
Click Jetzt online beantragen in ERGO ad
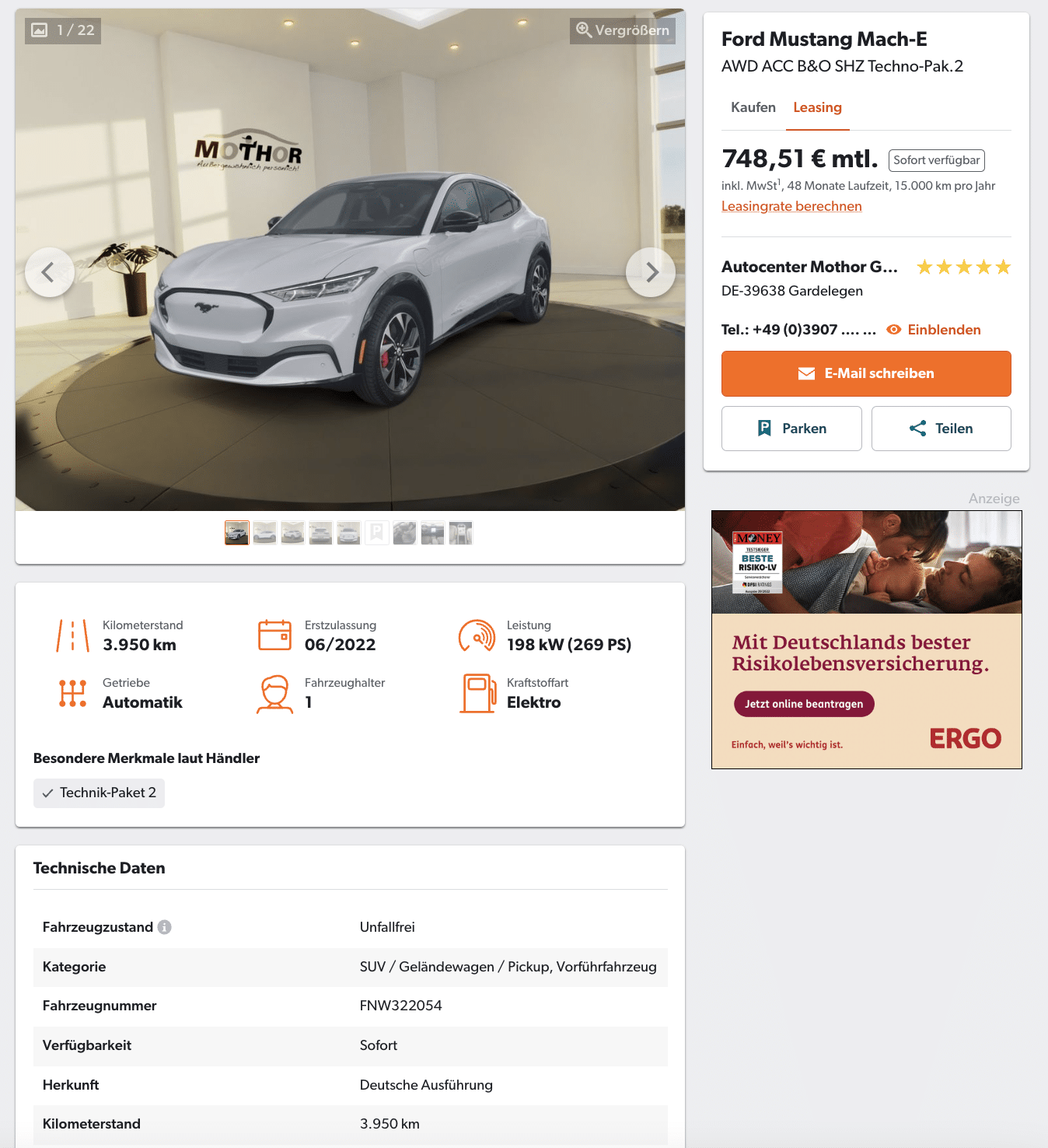coord(804,704)
